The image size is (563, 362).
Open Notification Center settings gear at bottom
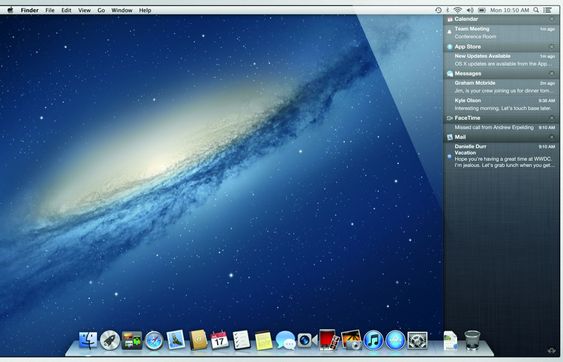552,350
